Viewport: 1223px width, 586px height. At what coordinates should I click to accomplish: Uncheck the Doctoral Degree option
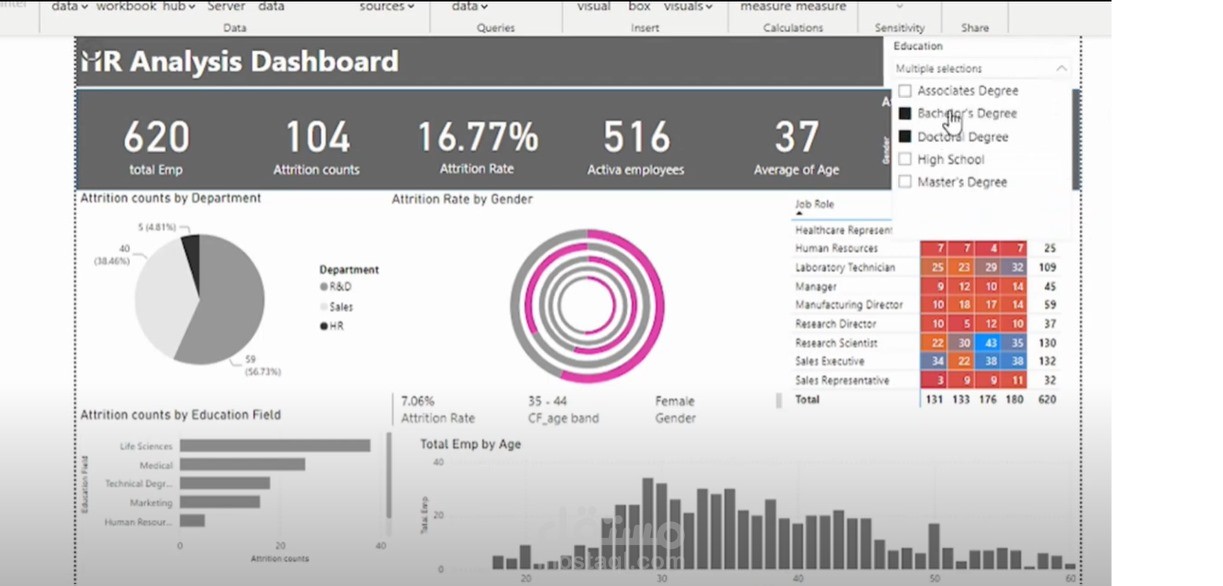pos(905,137)
